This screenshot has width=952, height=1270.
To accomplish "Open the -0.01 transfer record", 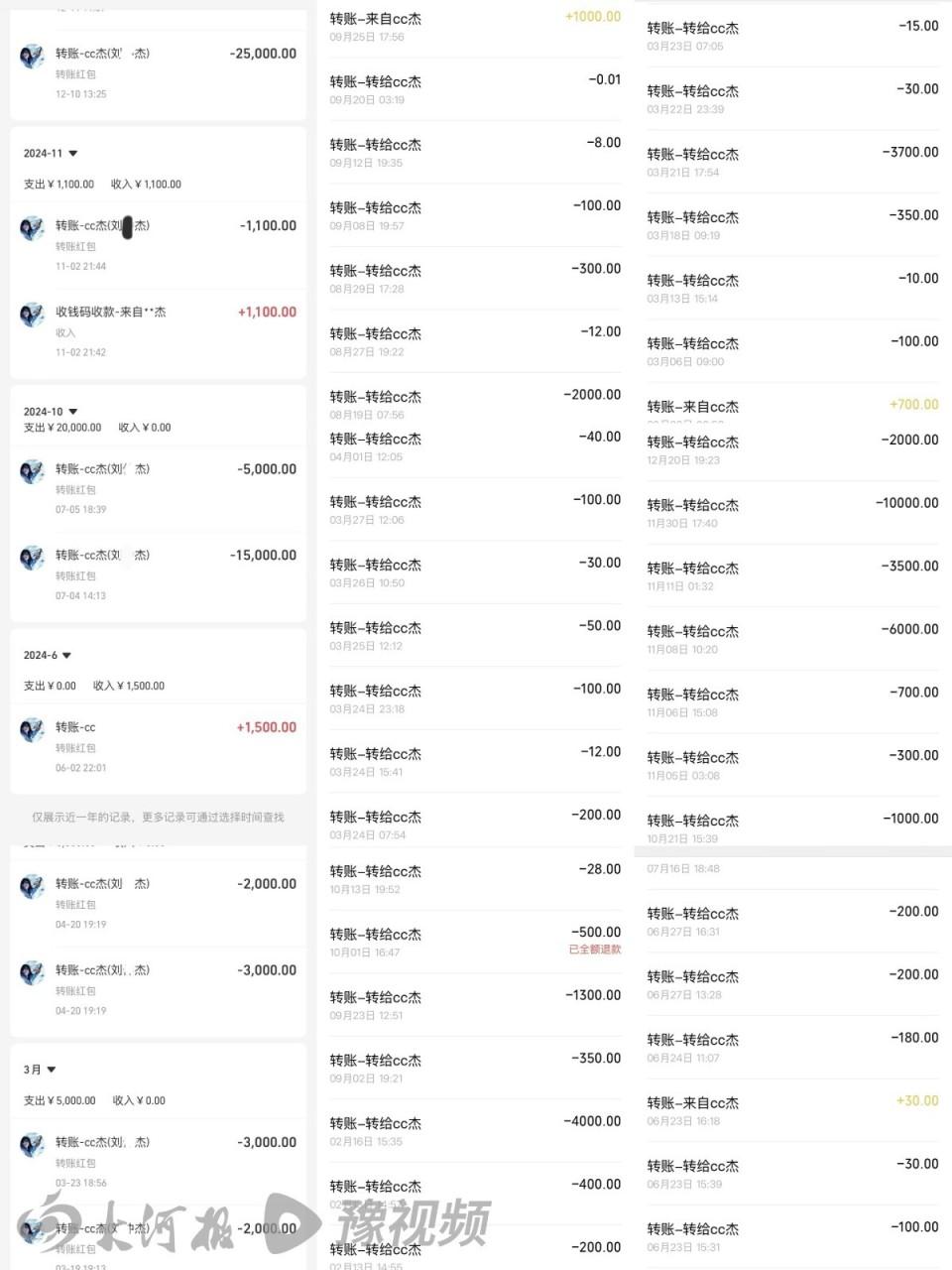I will (x=474, y=89).
